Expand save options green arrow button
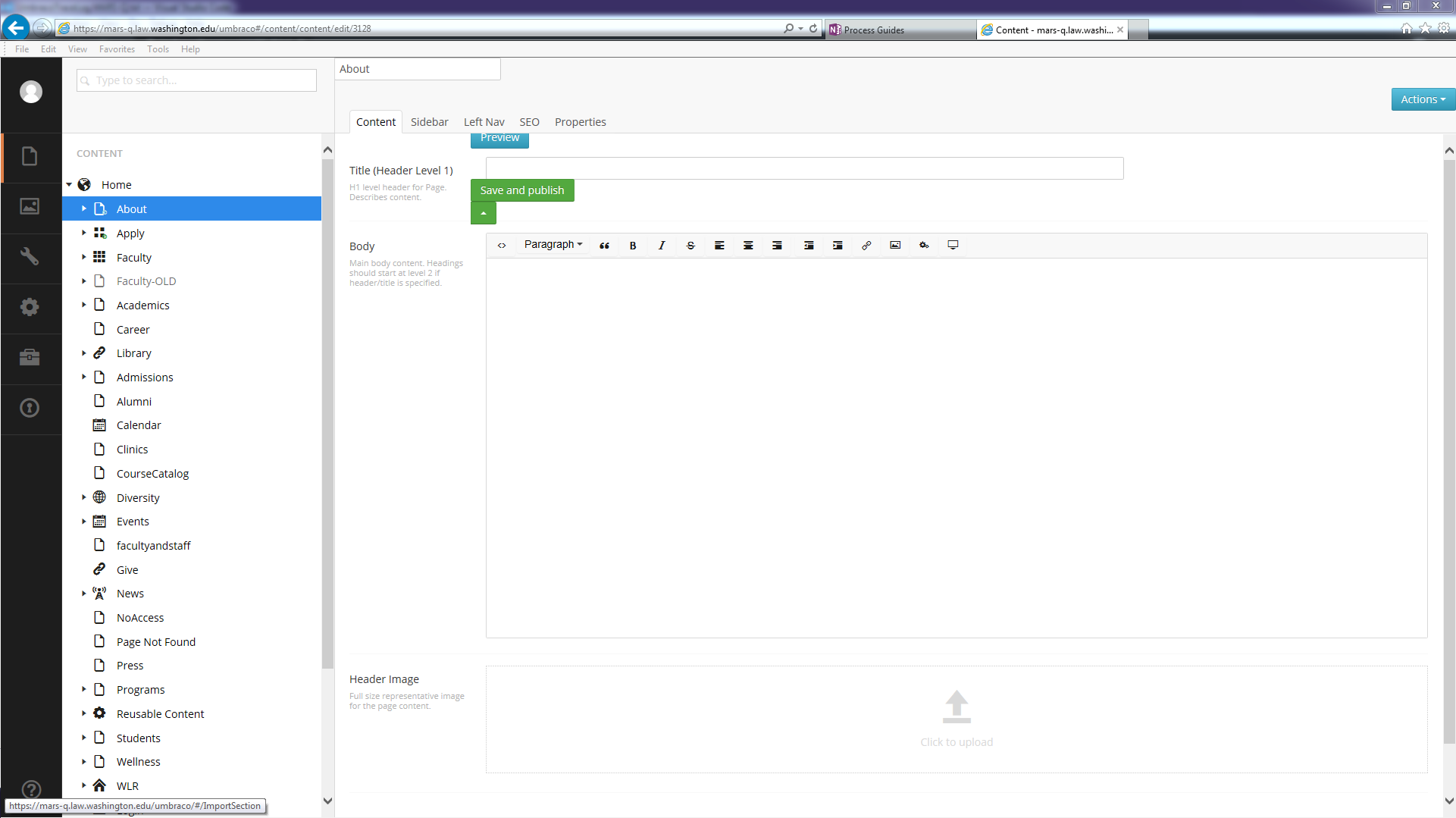 coord(484,213)
